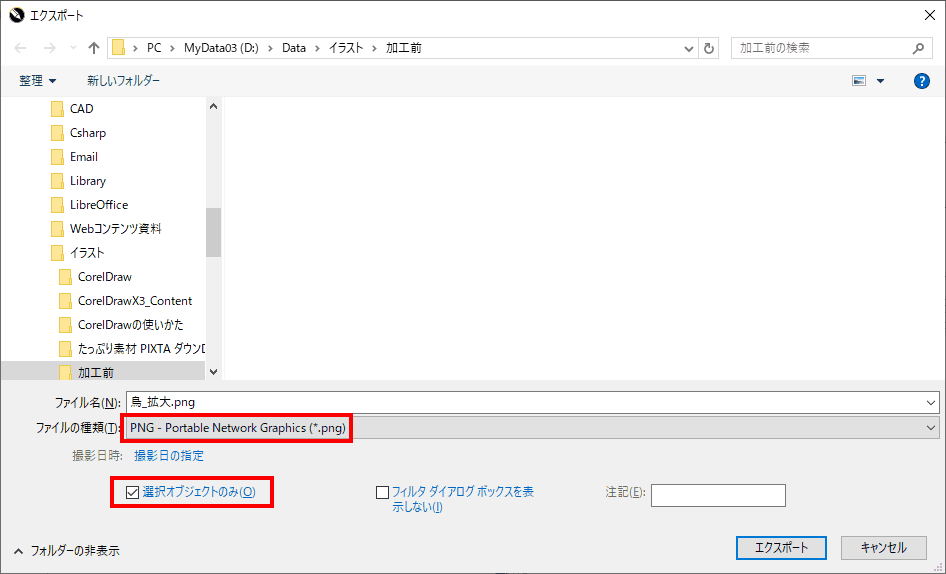Collapse folders with フォルダーの非表示
Screen dimensions: 946x574
point(67,550)
